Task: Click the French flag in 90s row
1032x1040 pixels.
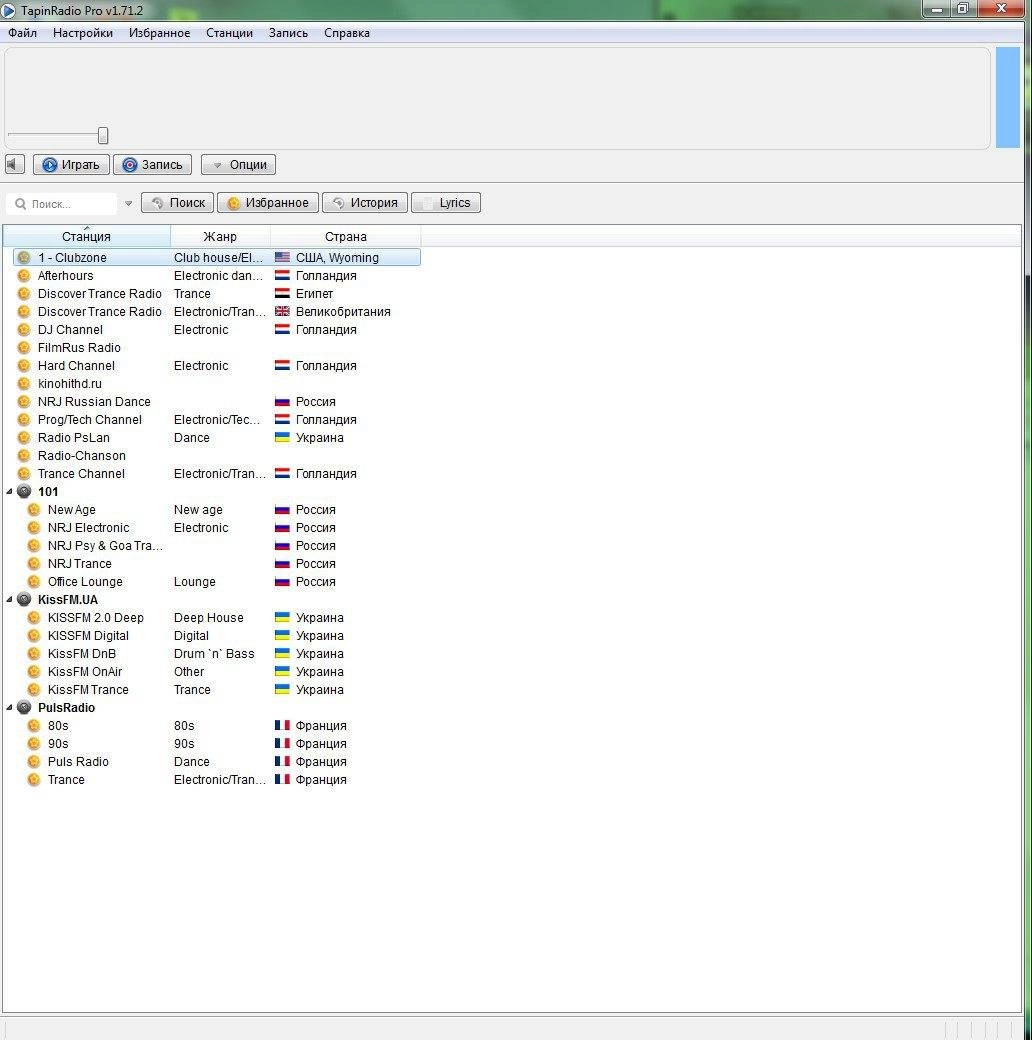Action: tap(283, 743)
